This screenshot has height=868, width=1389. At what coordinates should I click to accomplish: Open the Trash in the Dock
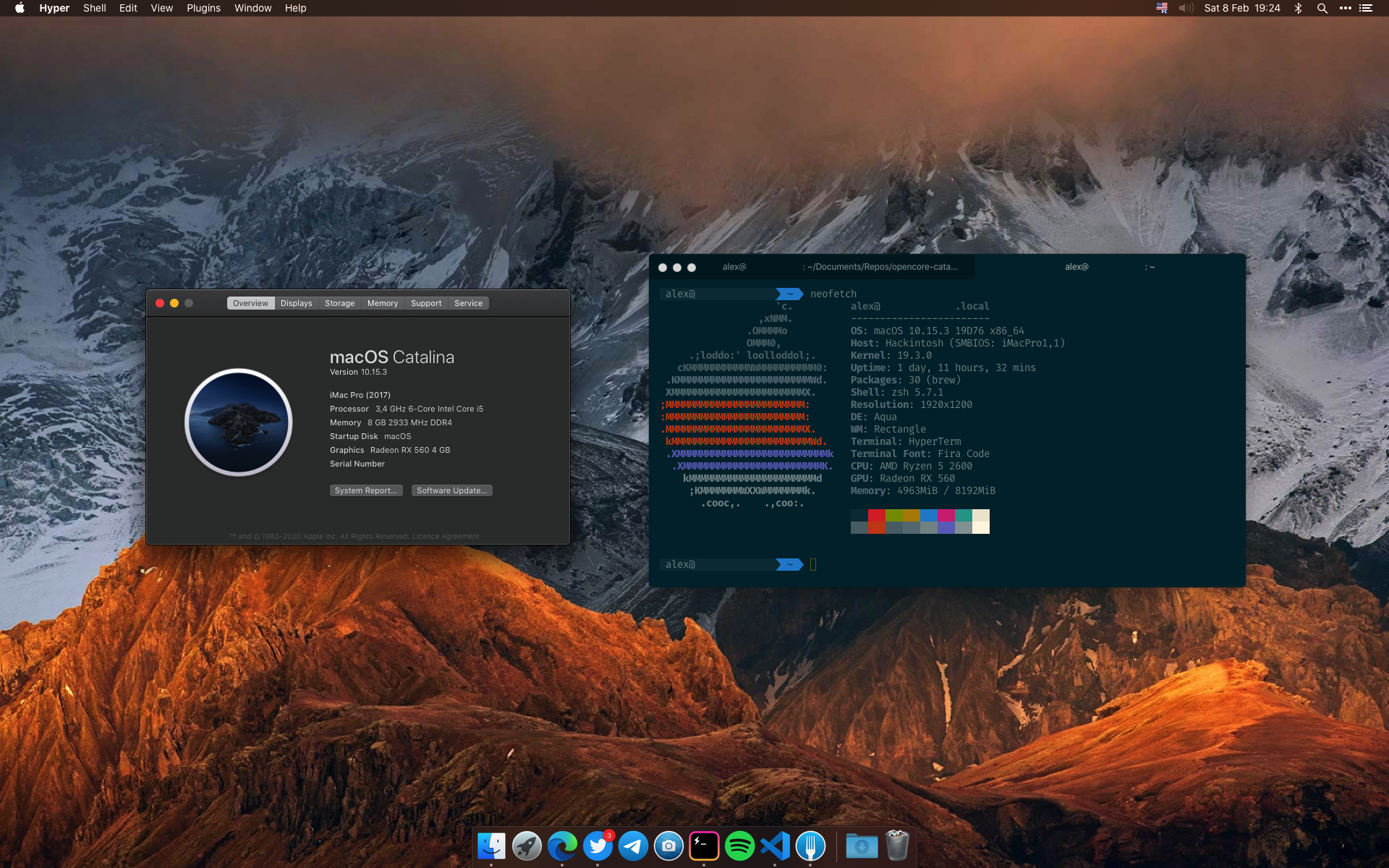(x=897, y=846)
